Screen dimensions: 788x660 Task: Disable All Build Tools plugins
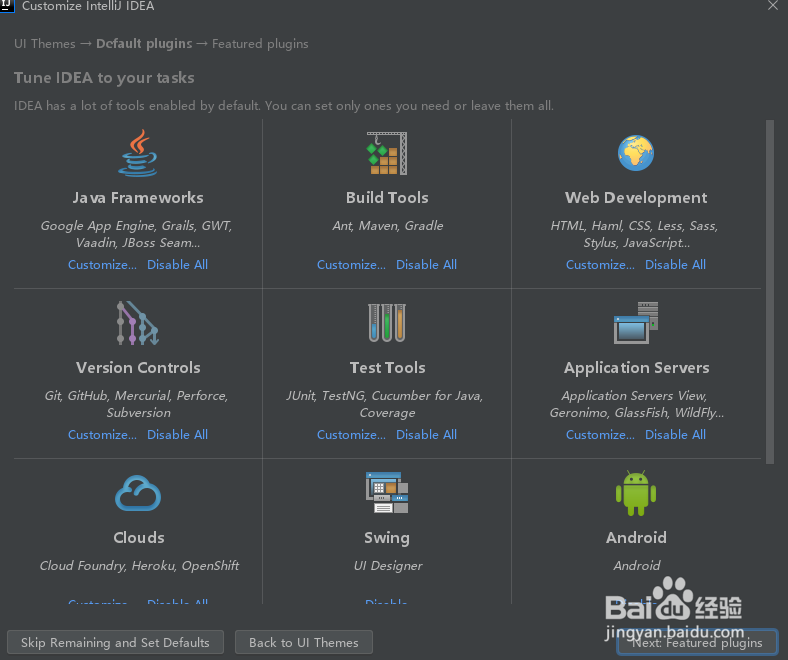426,264
